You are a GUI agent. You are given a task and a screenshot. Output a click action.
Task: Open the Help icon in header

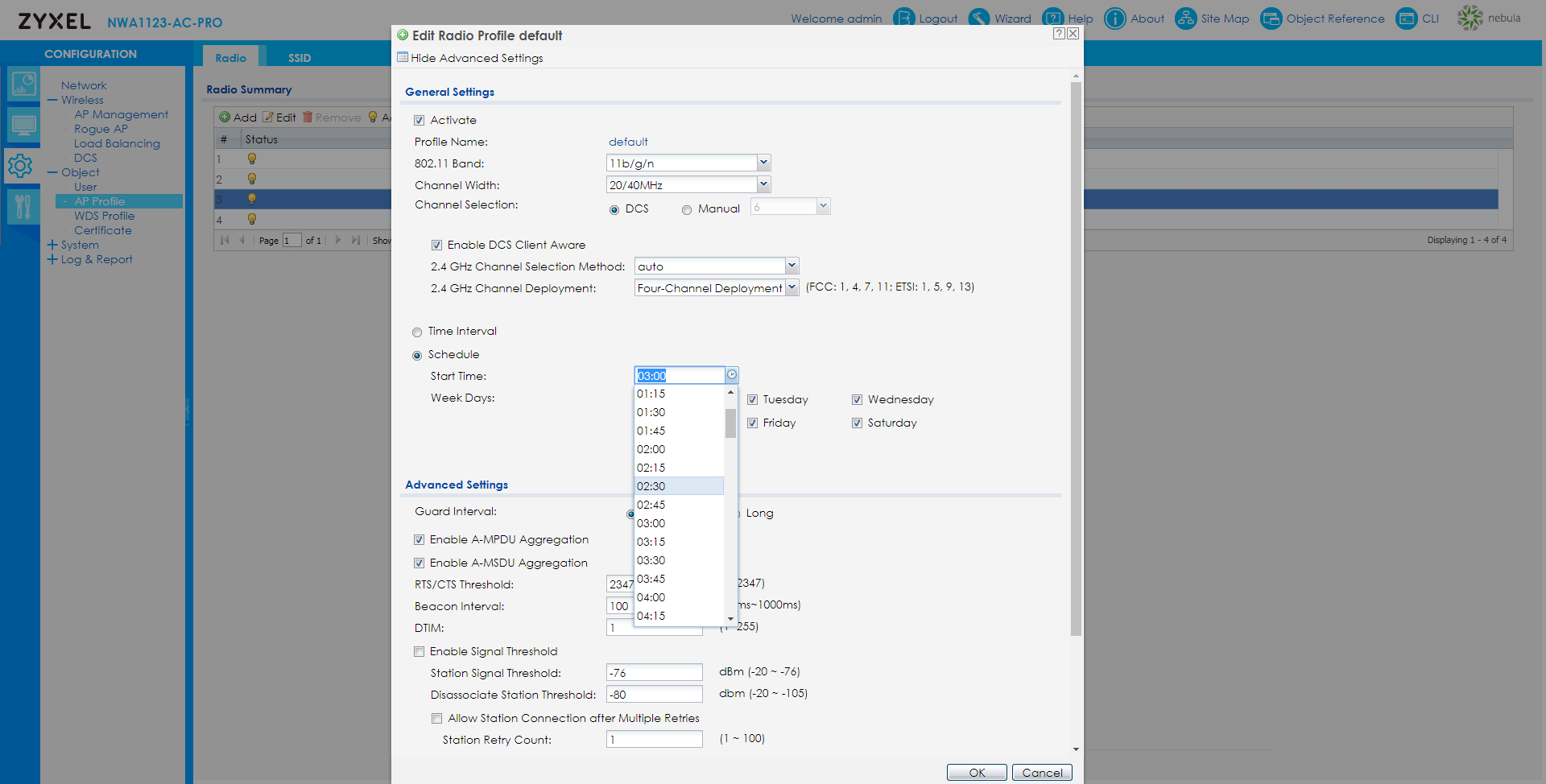click(x=1053, y=18)
